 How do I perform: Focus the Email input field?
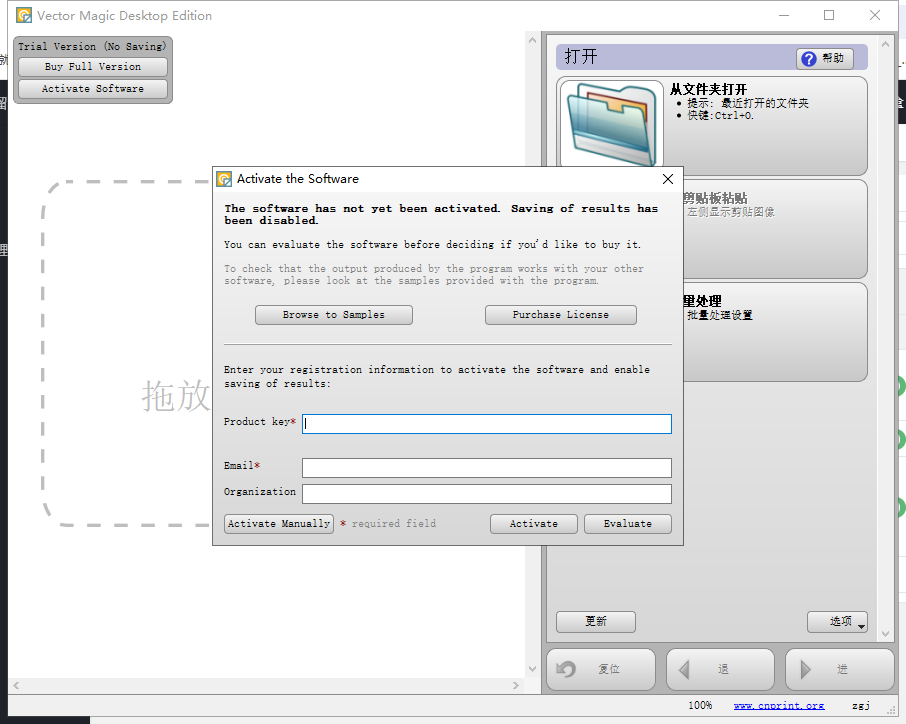(x=487, y=468)
